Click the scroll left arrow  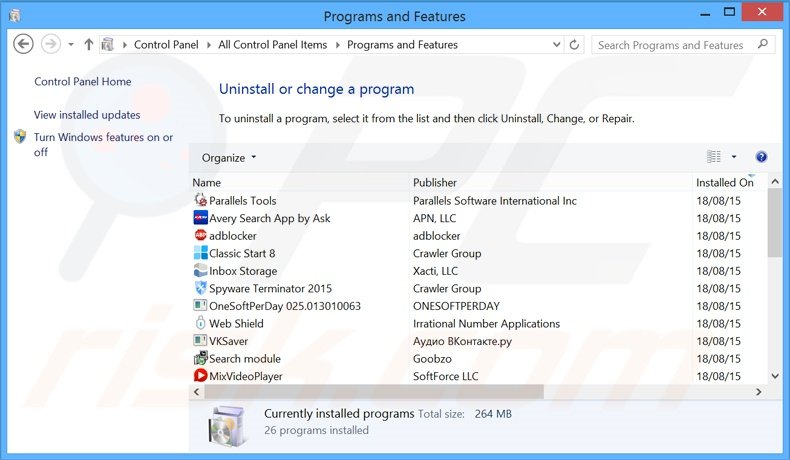[x=196, y=391]
